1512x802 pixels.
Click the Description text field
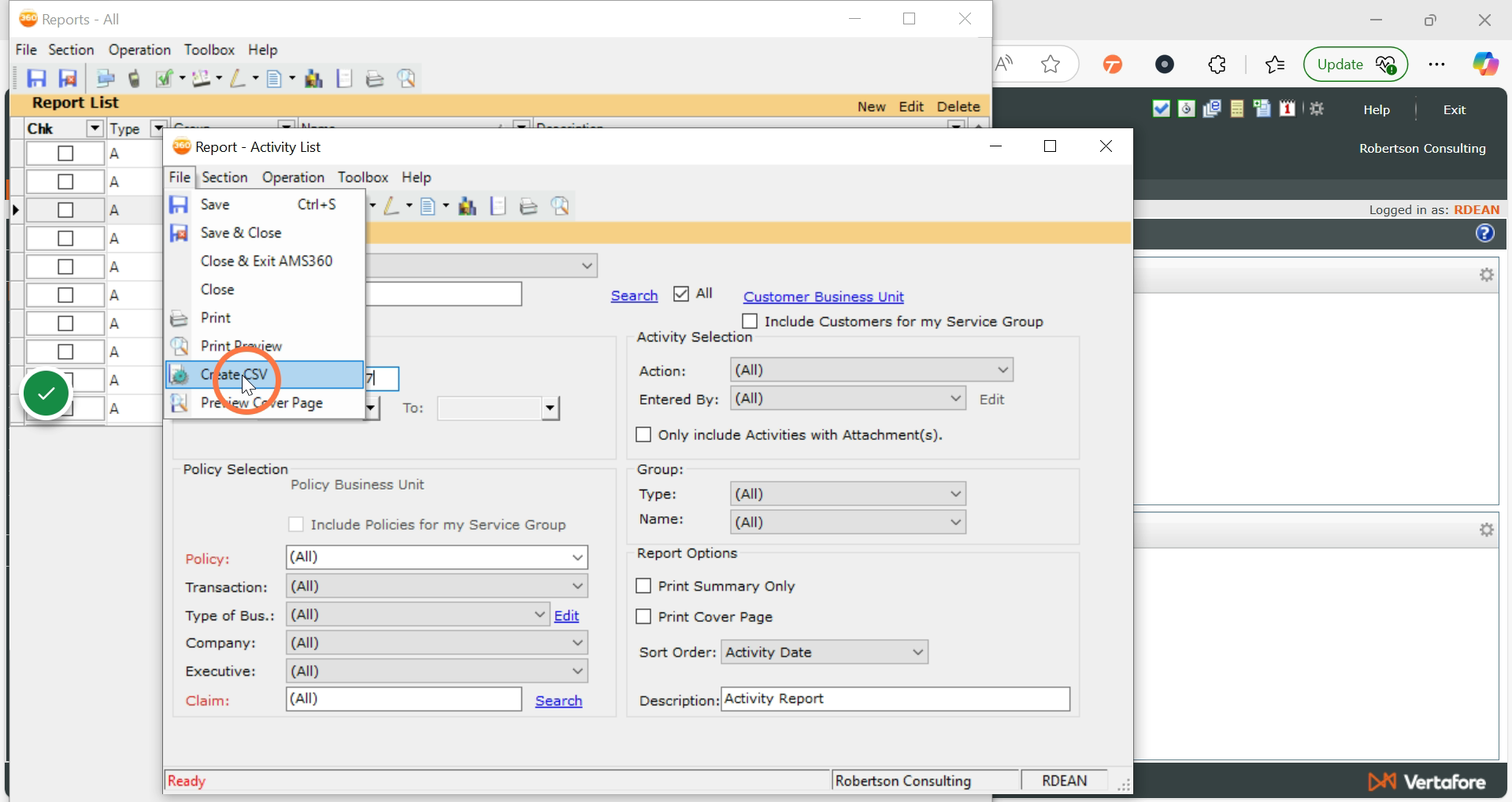tap(895, 699)
